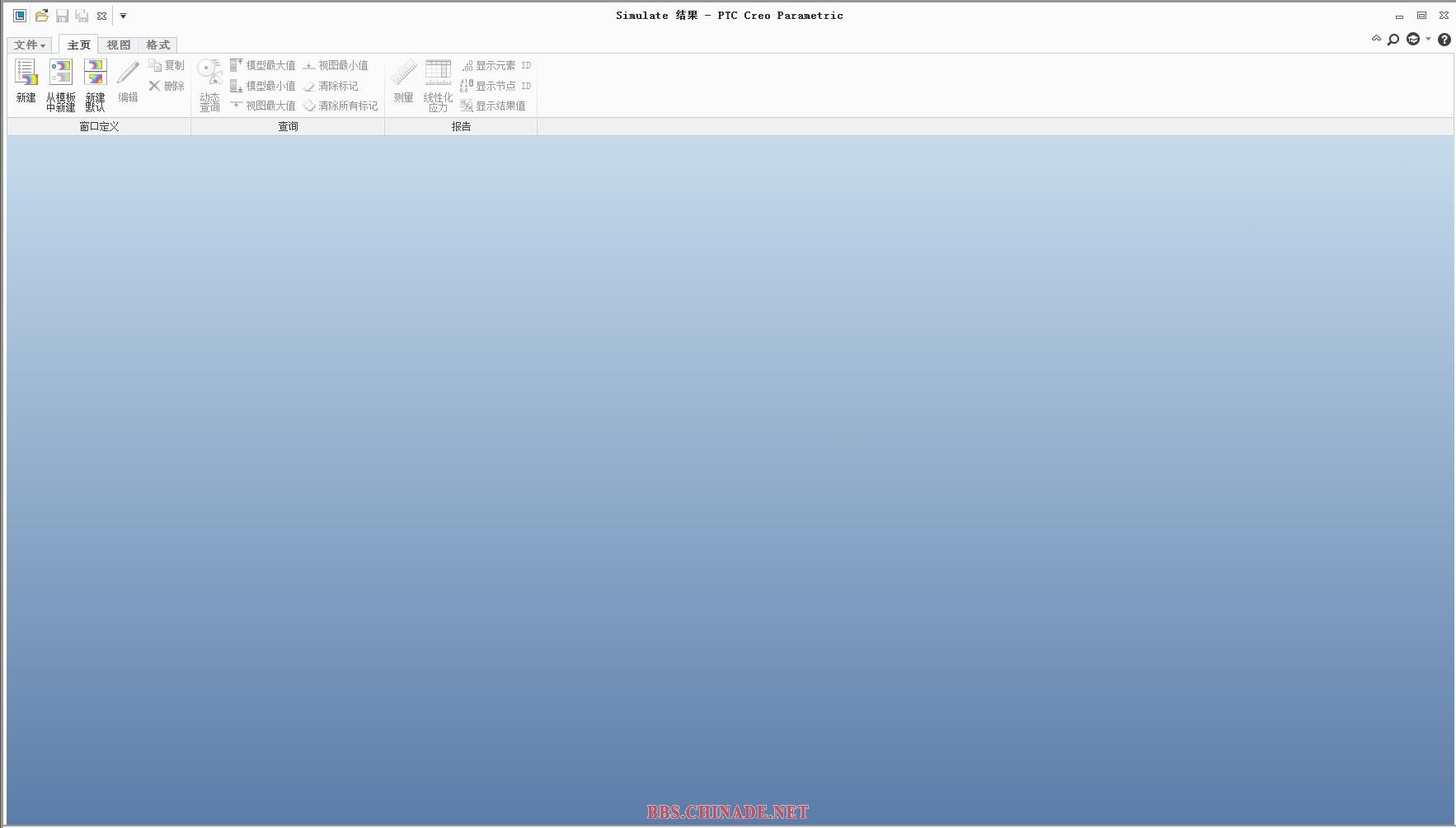Maximize the Simulate results window
This screenshot has height=828, width=1456.
pyautogui.click(x=1421, y=16)
